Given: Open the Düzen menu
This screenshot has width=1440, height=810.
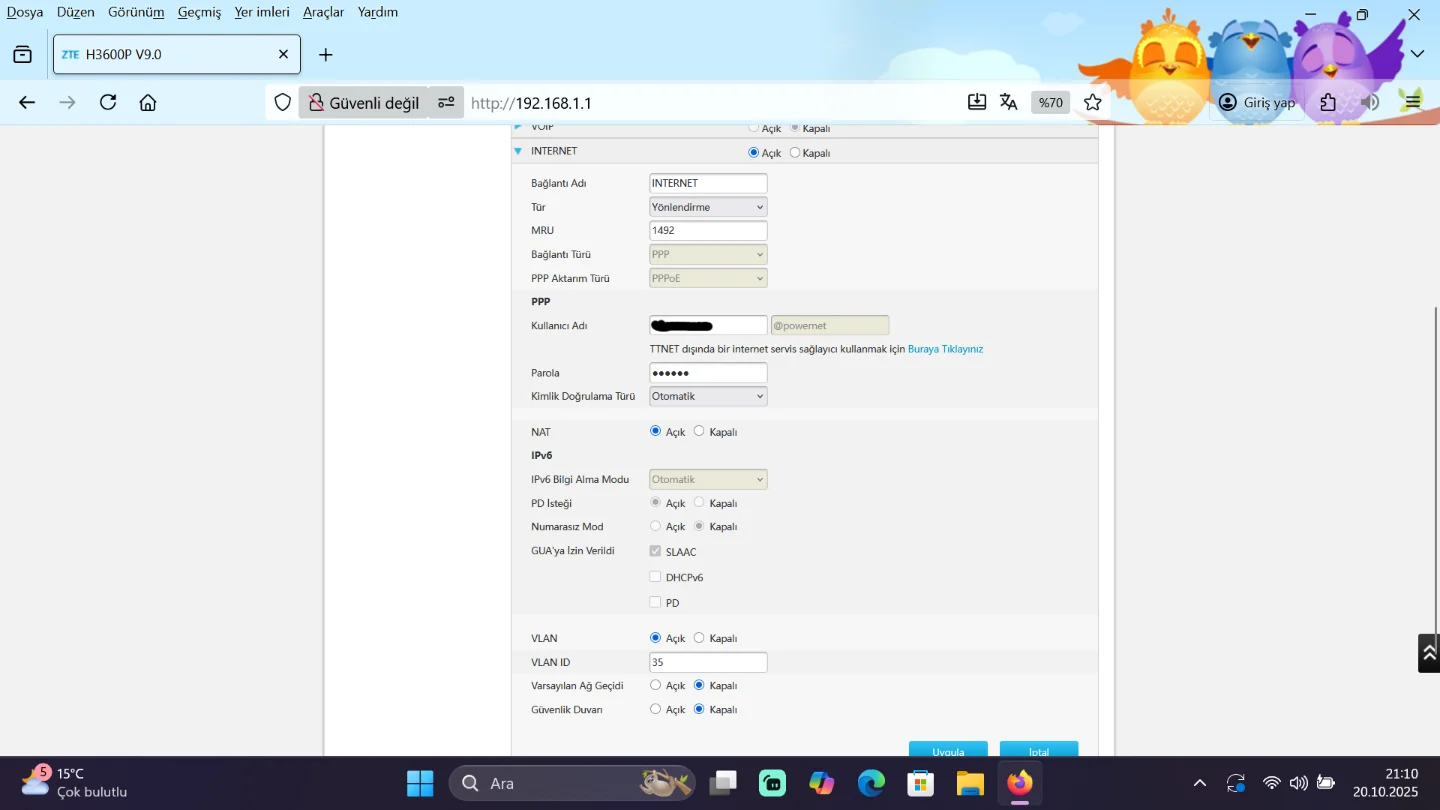Looking at the screenshot, I should tap(75, 12).
